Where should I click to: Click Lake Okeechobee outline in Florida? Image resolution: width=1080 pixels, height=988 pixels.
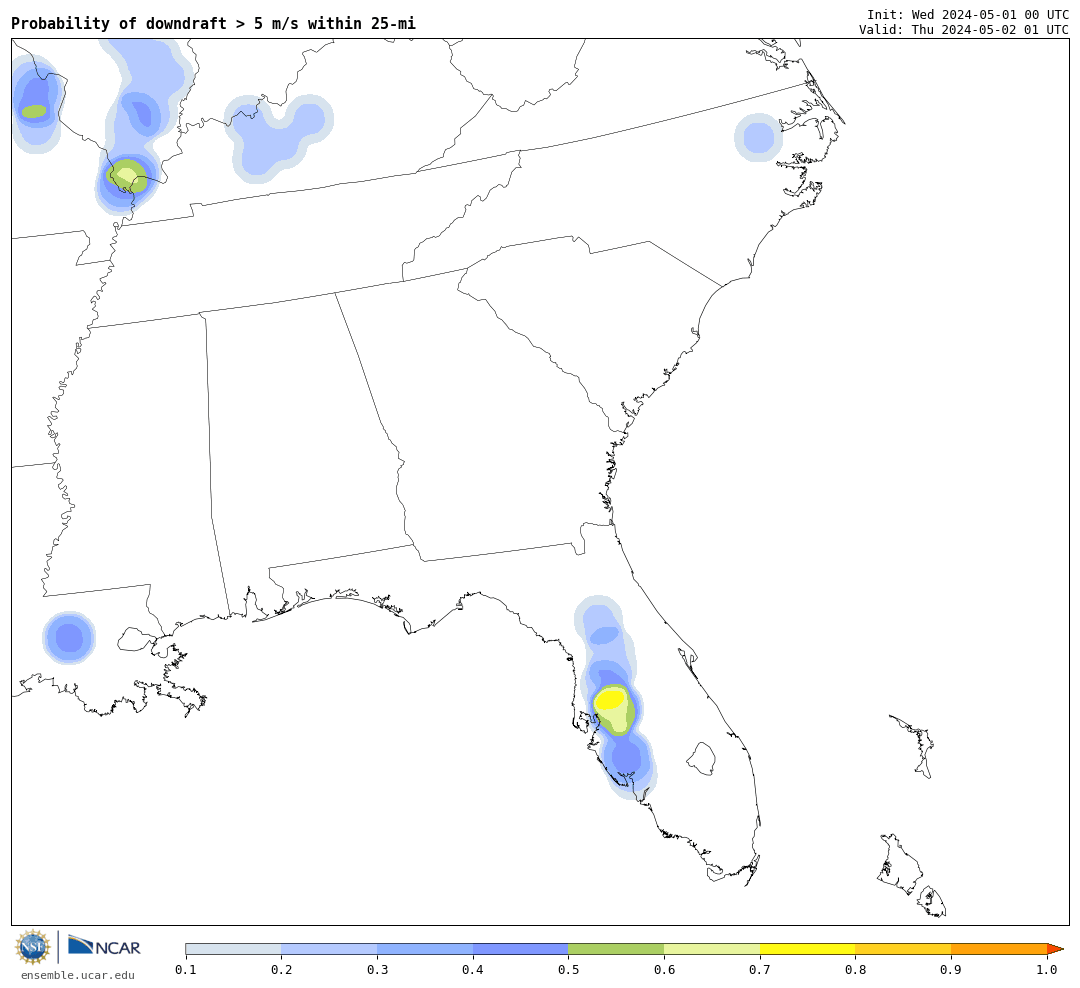click(701, 759)
